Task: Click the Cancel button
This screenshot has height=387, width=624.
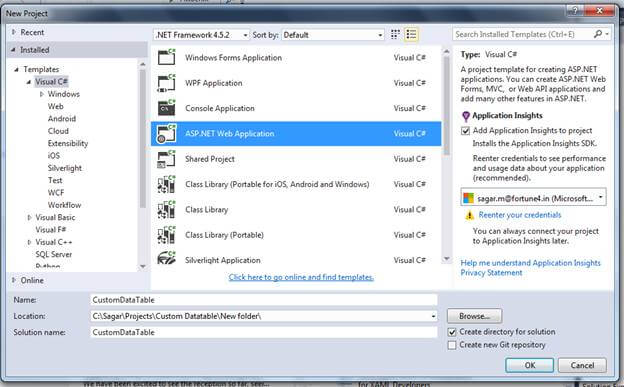Action: click(x=582, y=365)
